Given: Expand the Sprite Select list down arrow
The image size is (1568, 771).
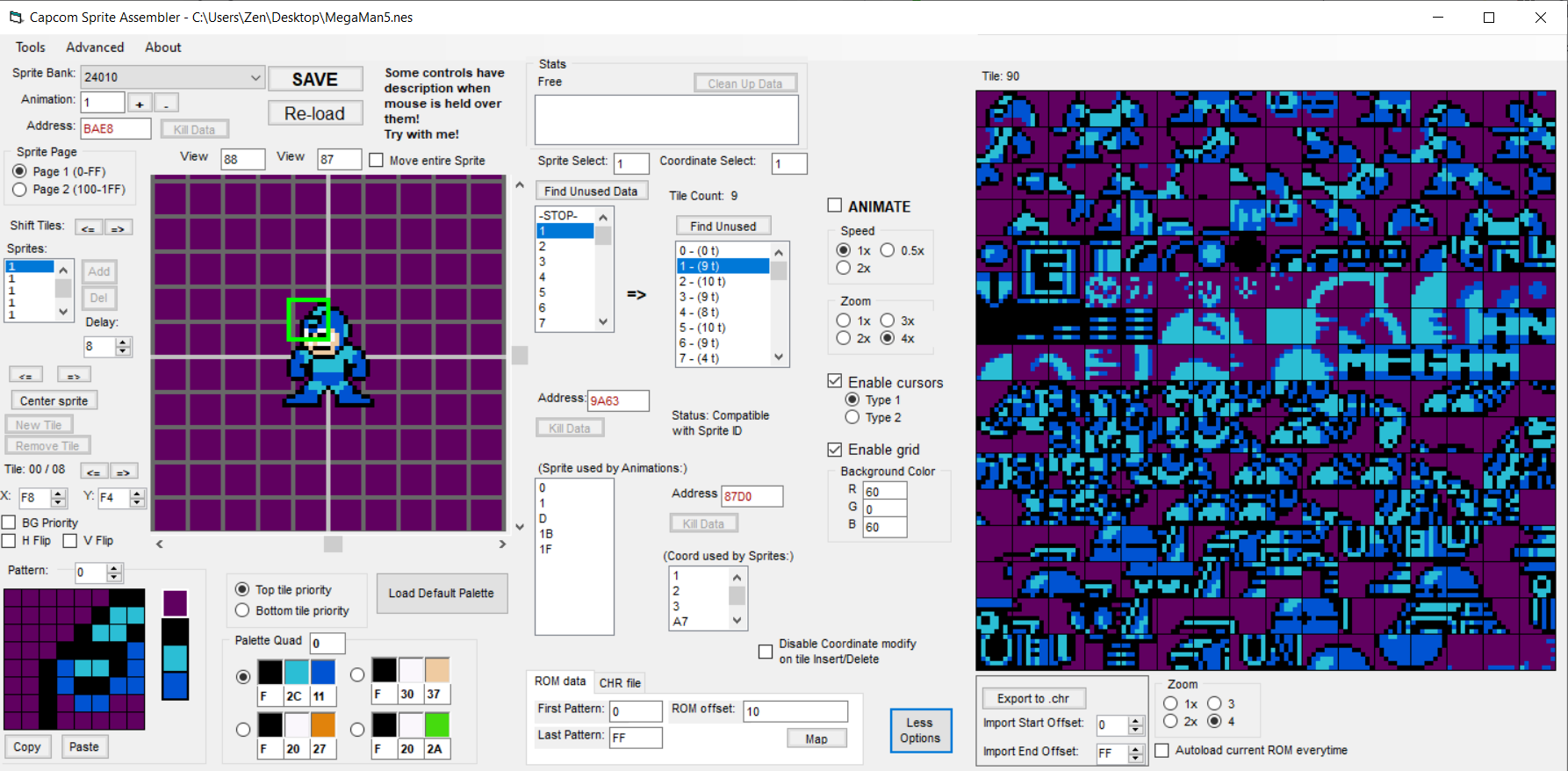Looking at the screenshot, I should (x=603, y=322).
